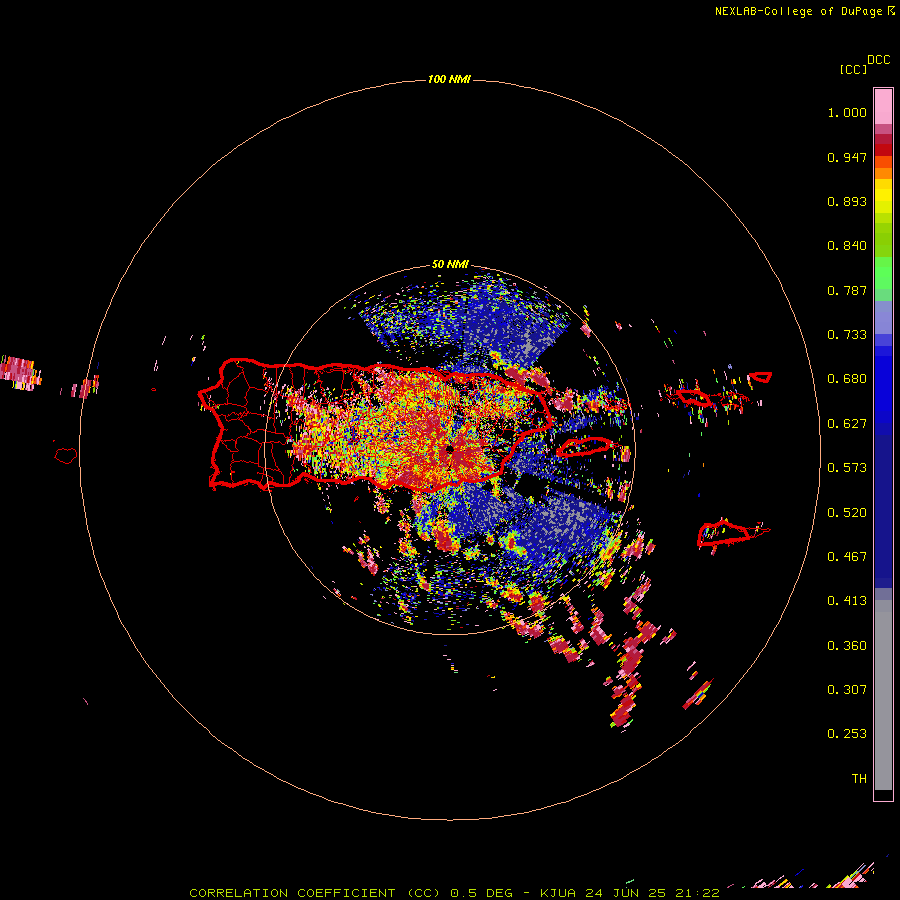900x900 pixels.
Task: Select the 0.947 colorbar value
Action: click(x=847, y=157)
